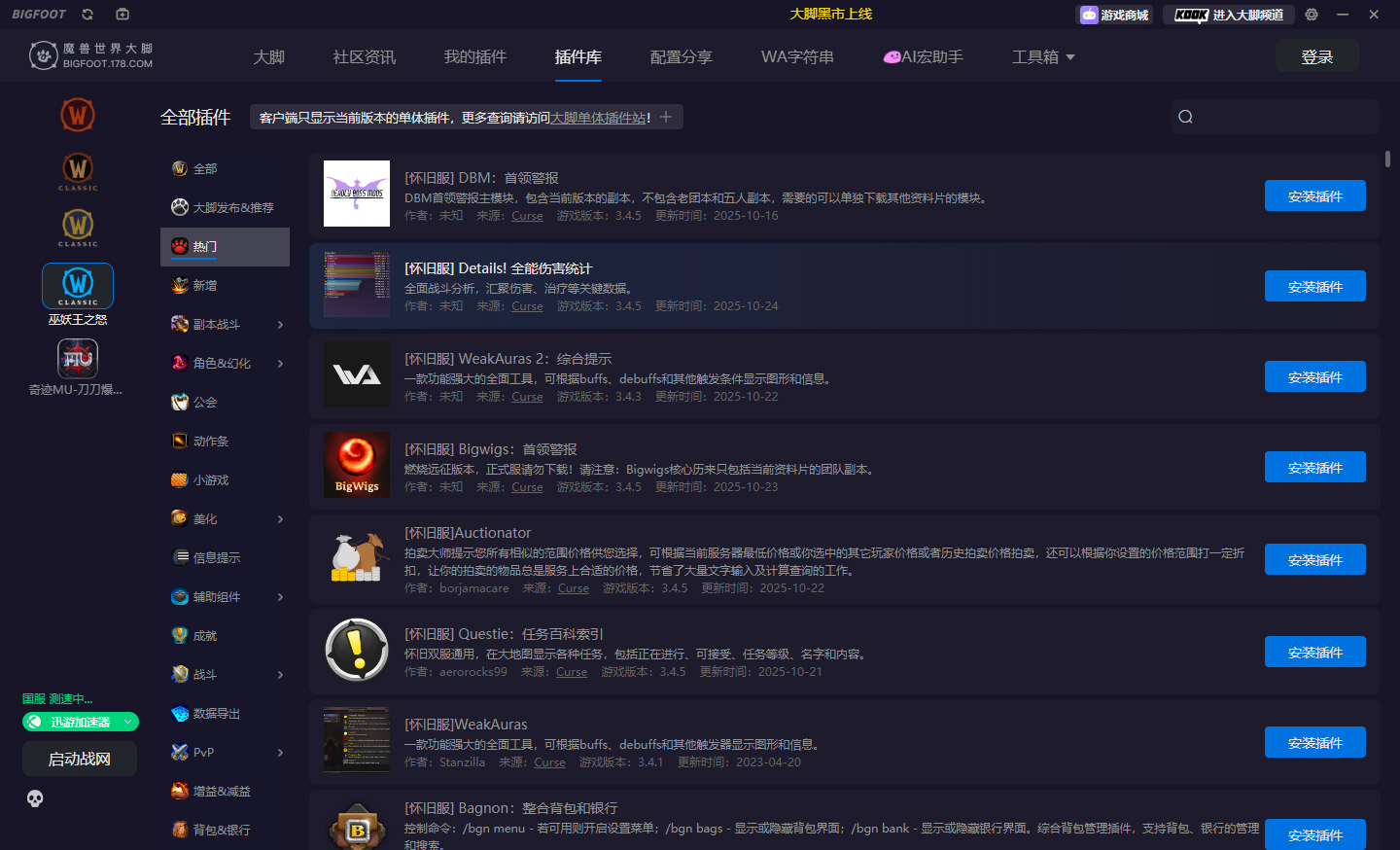Viewport: 1400px width, 850px height.
Task: Focus the plugin search input field
Action: [x=1276, y=117]
